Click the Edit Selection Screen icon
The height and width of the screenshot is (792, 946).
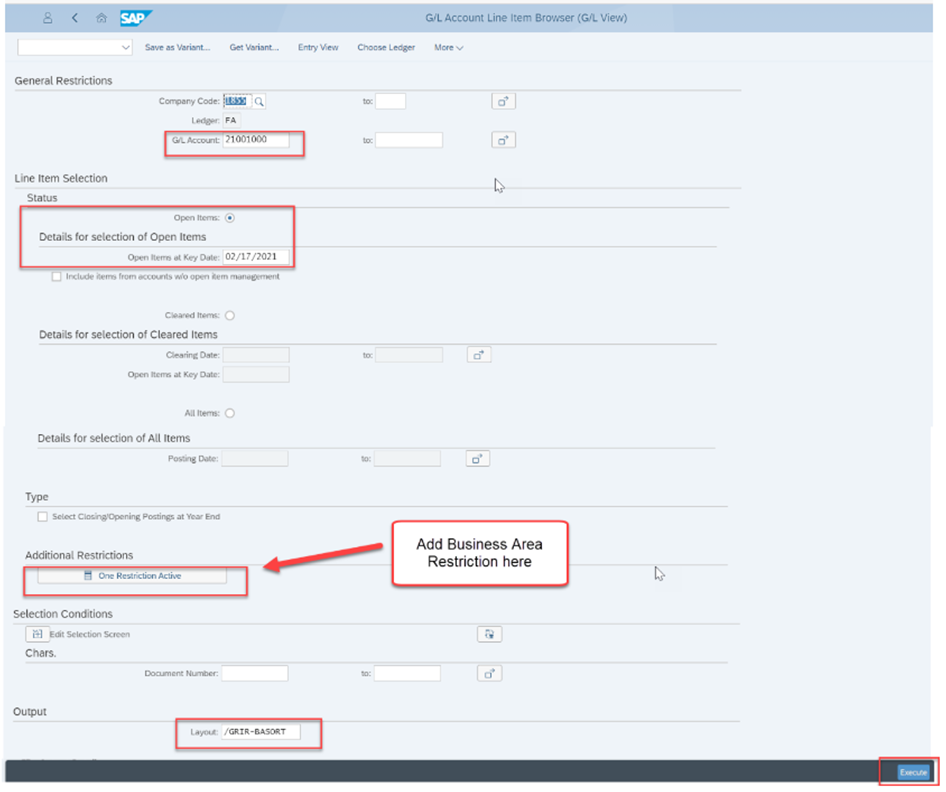point(37,634)
